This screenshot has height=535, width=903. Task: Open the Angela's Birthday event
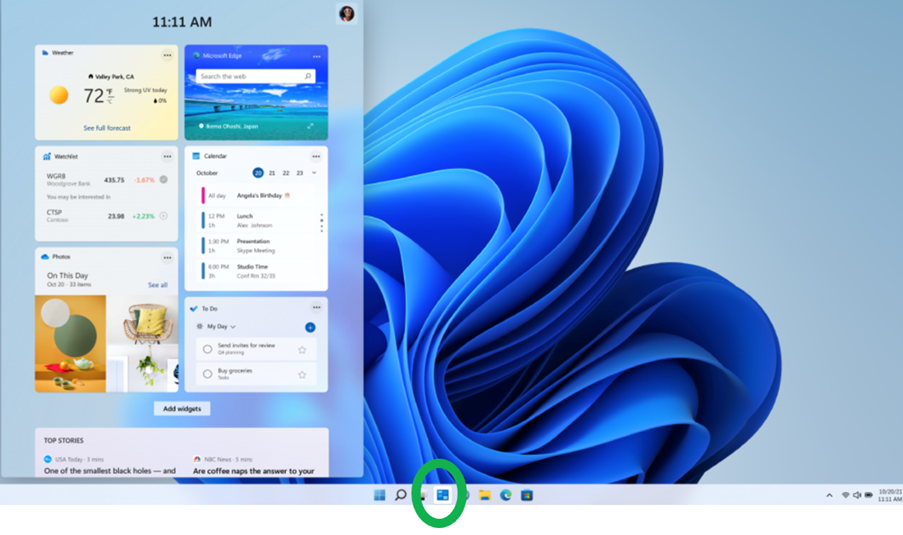pos(257,196)
